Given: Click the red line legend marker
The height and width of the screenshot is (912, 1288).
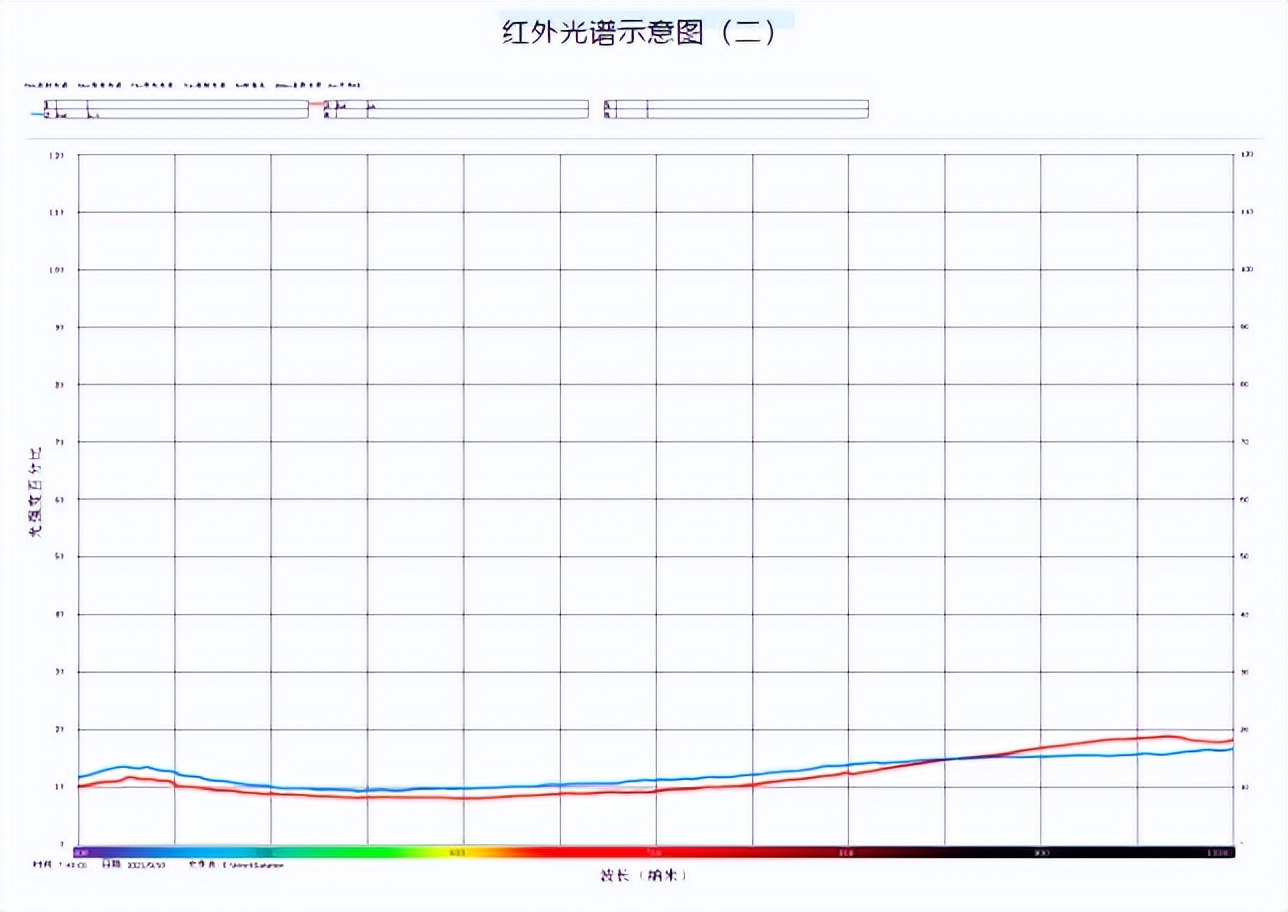Looking at the screenshot, I should [x=316, y=103].
